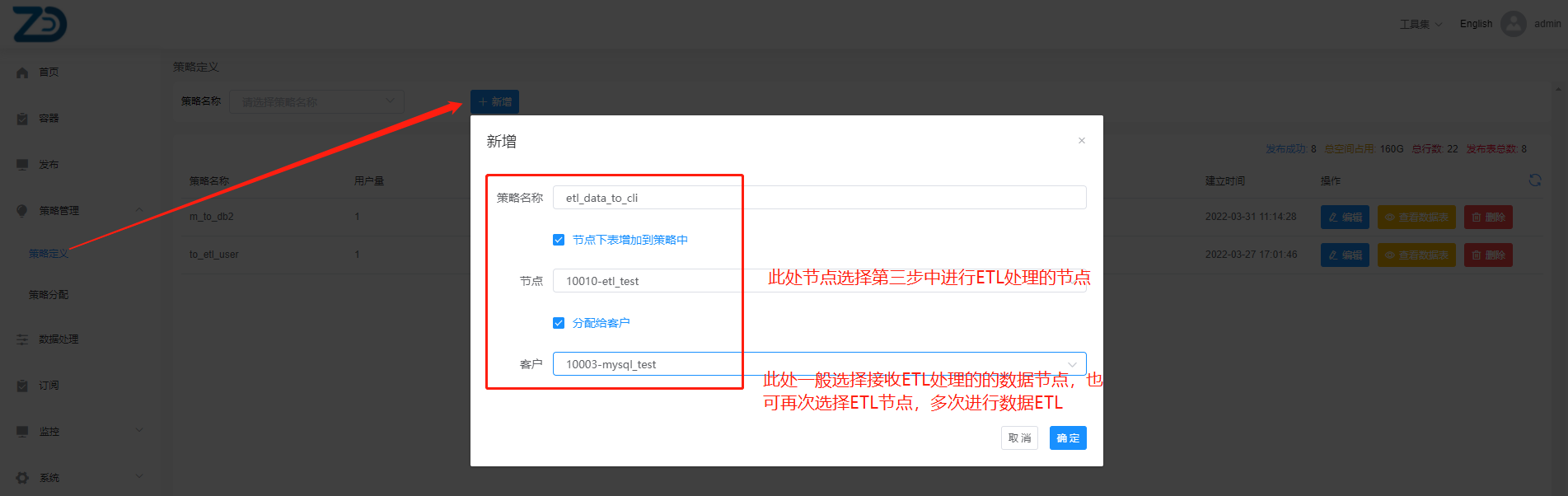
Task: Expand the 监控 sidebar submenu
Action: [138, 430]
